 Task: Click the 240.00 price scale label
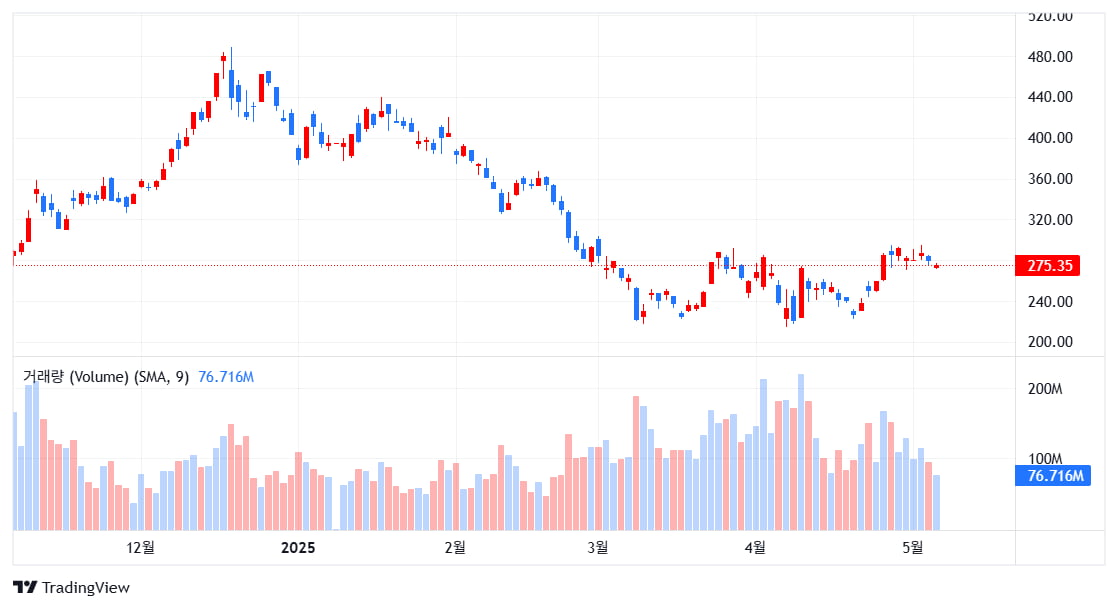1050,302
